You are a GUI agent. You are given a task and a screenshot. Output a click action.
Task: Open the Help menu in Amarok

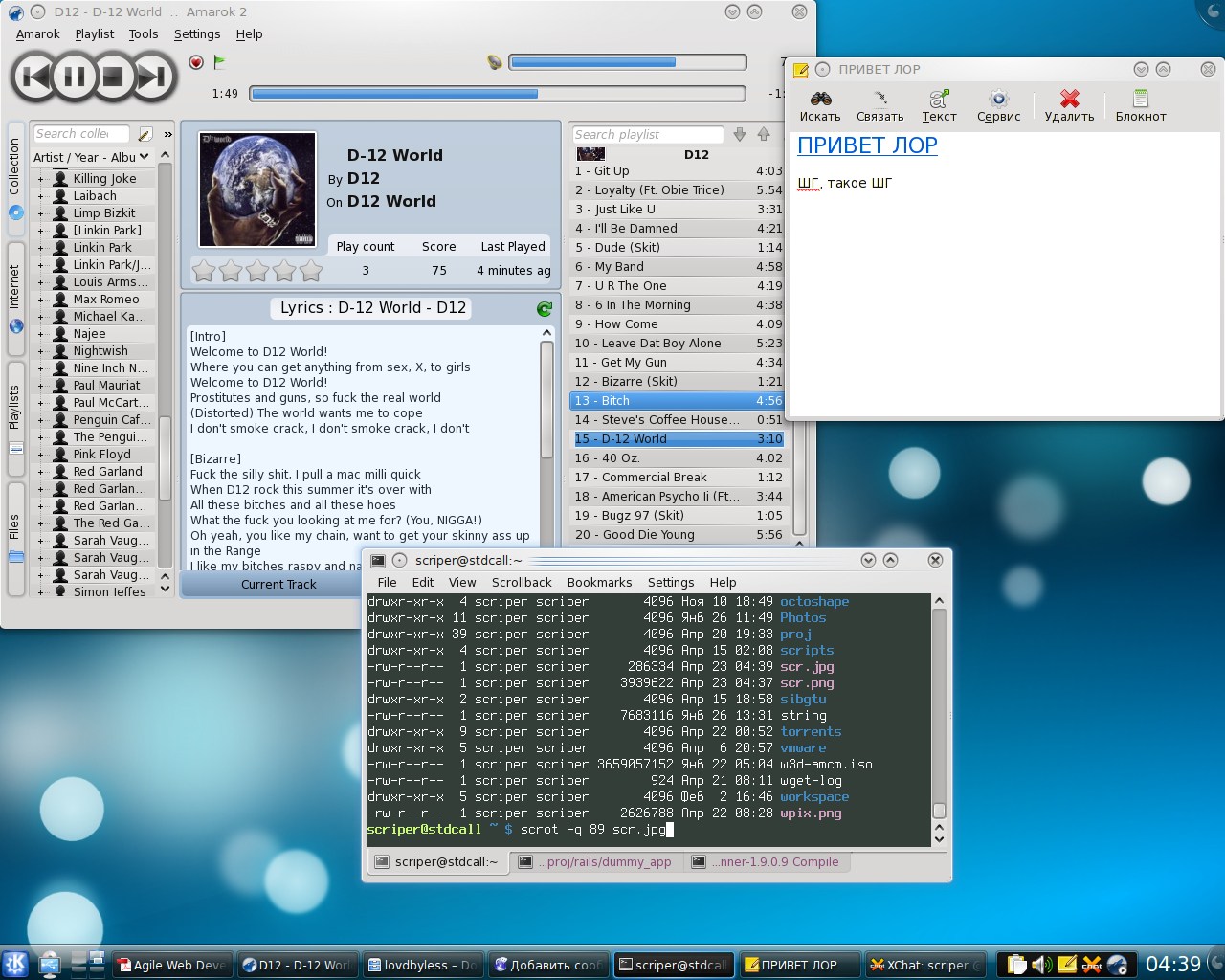249,34
